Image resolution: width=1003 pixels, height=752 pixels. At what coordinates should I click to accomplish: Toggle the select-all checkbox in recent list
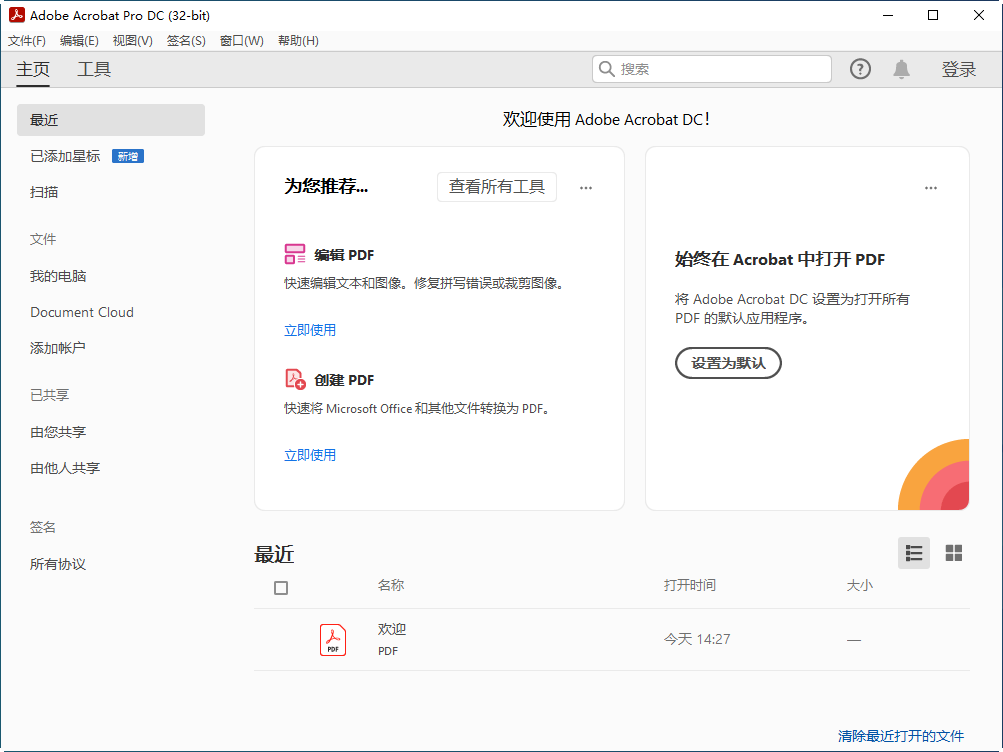click(281, 588)
